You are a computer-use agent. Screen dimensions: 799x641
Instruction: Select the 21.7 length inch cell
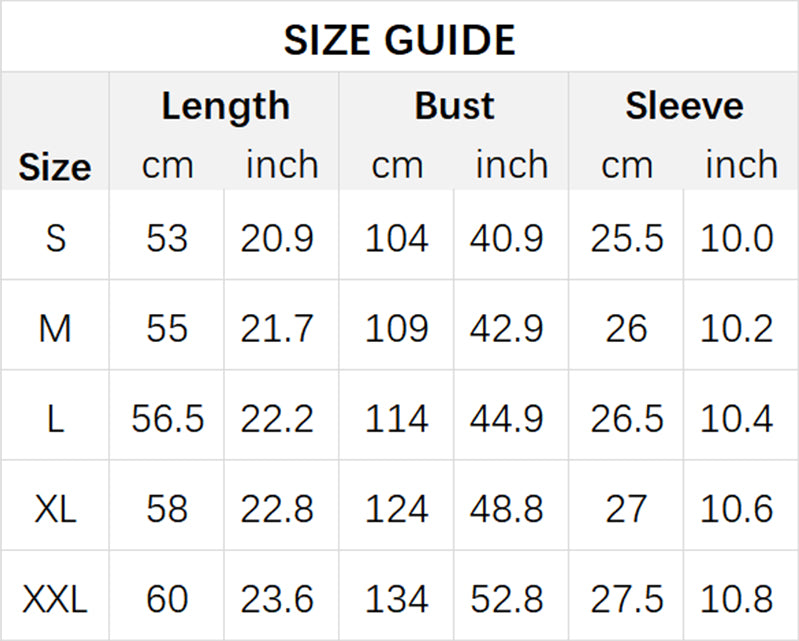tap(281, 328)
